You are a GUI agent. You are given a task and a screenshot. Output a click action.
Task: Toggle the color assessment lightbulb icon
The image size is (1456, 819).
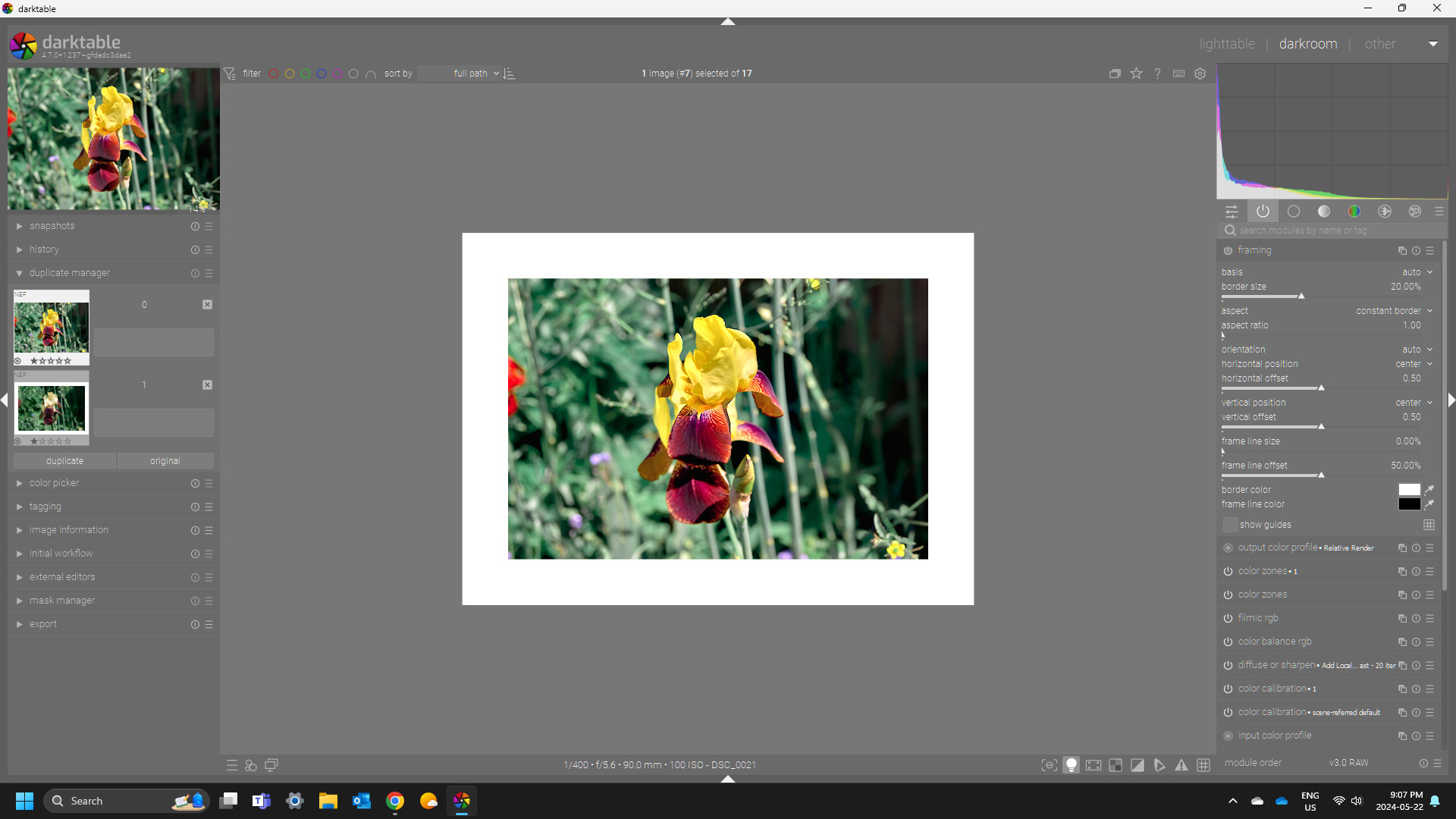pos(1071,765)
